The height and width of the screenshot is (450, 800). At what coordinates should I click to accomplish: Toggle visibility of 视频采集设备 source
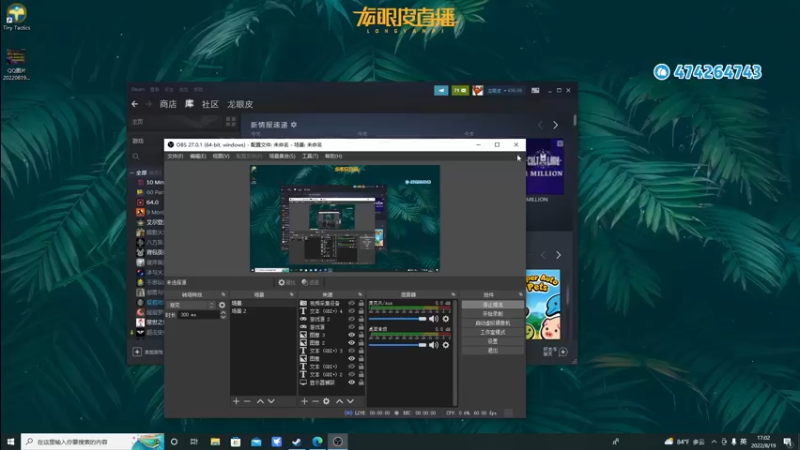tap(352, 303)
